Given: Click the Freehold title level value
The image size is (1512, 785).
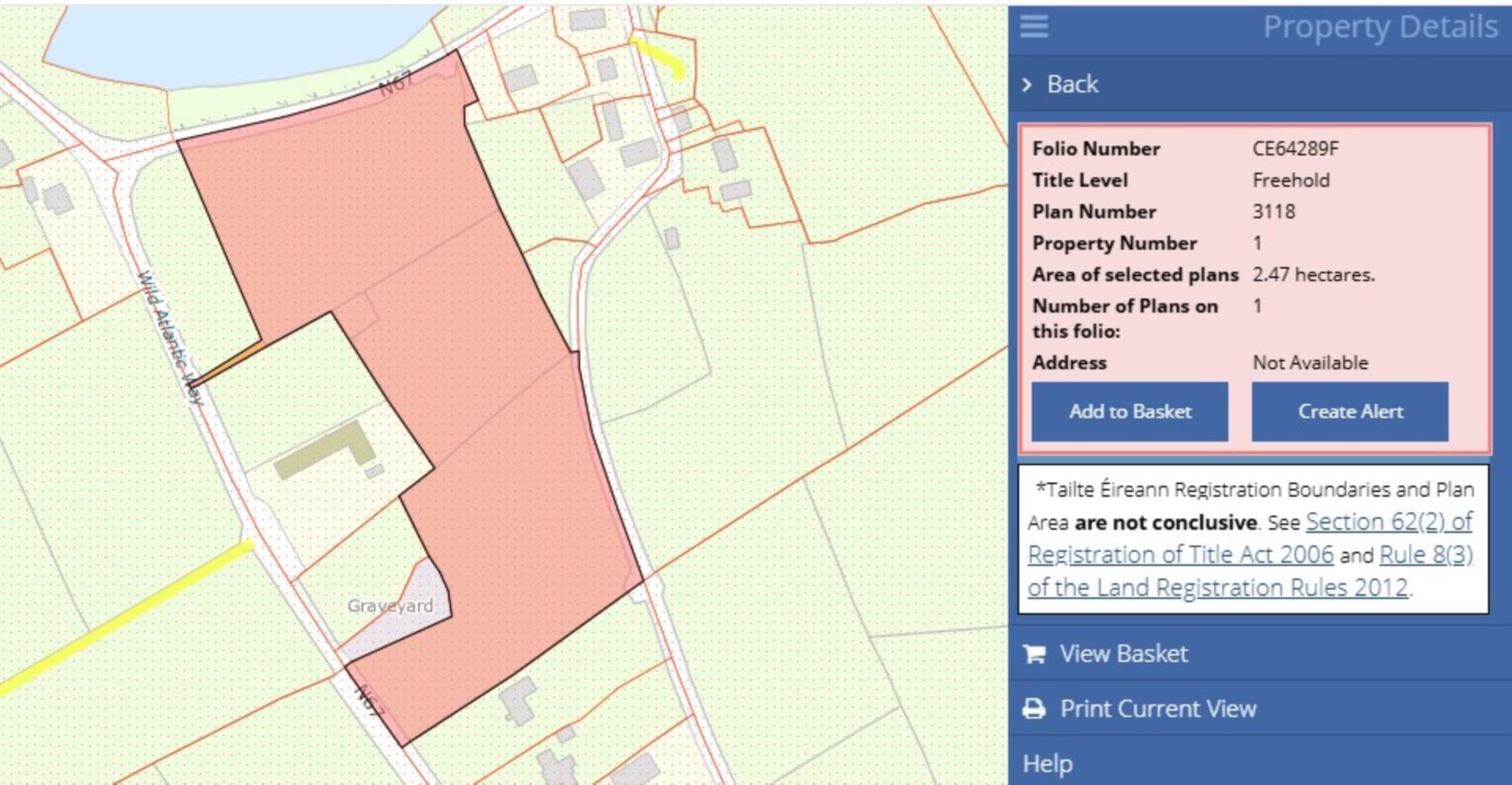Looking at the screenshot, I should click(x=1291, y=180).
